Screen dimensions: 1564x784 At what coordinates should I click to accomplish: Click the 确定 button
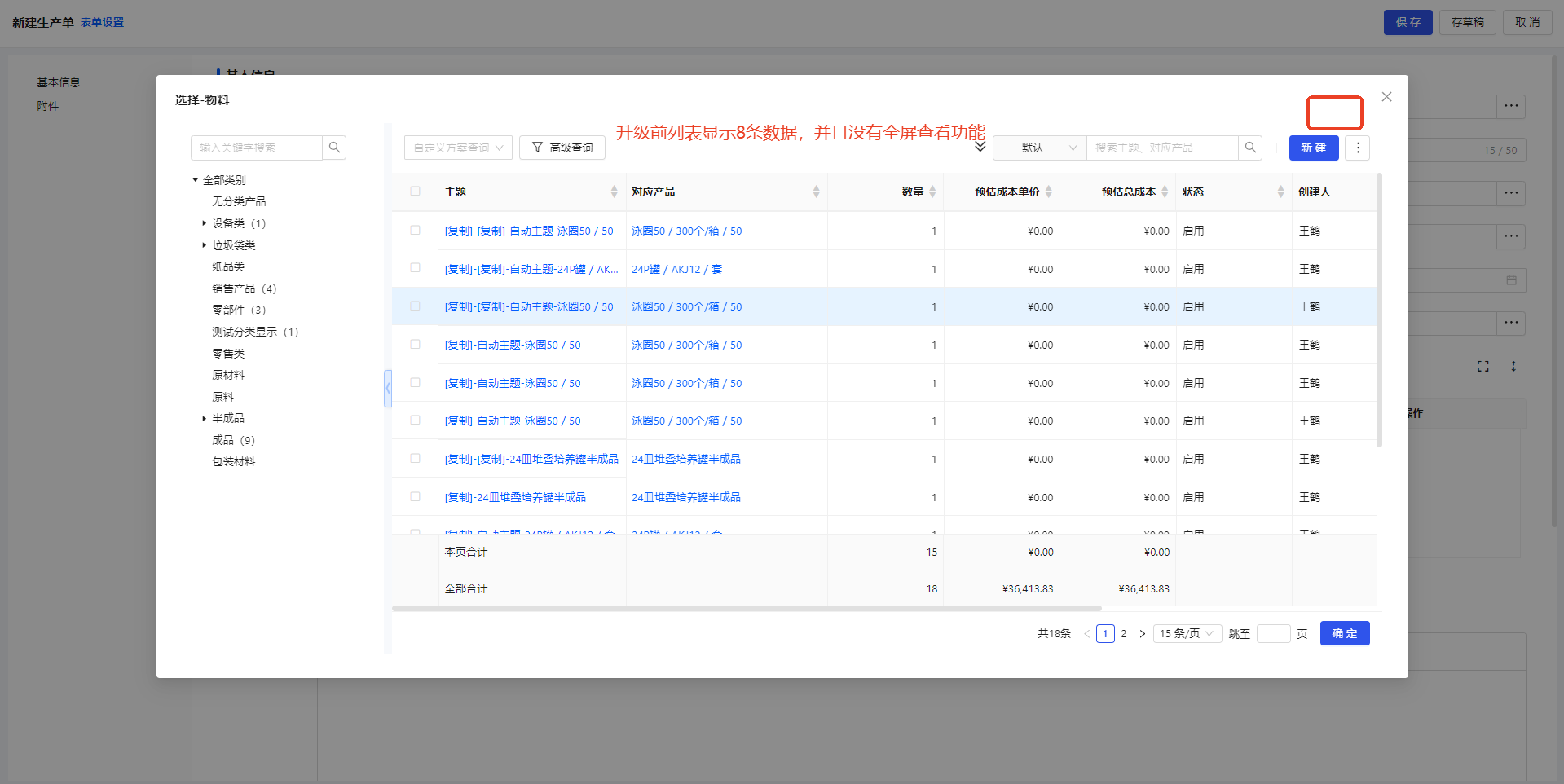point(1345,633)
